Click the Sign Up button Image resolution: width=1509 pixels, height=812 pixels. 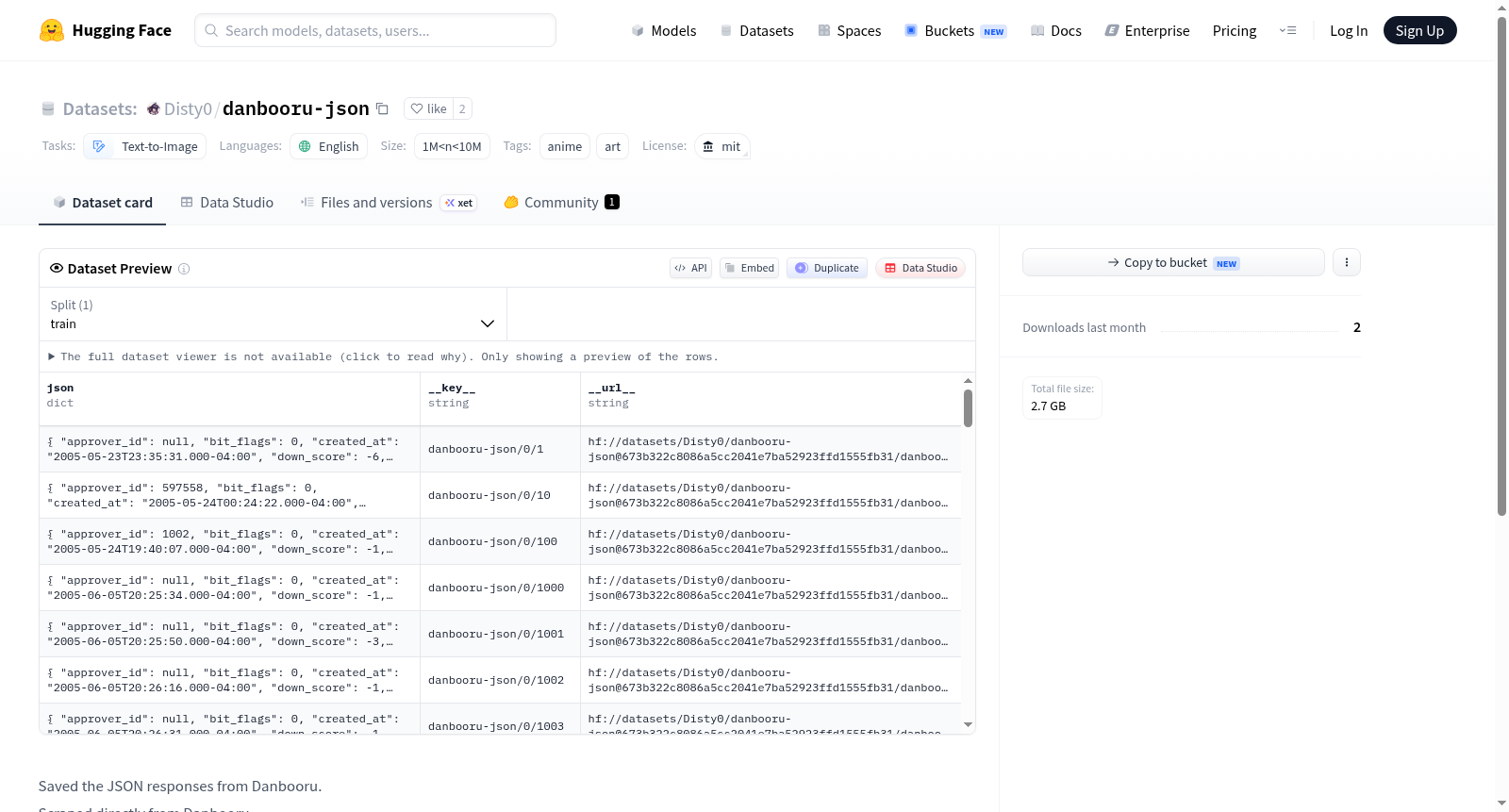coord(1419,30)
